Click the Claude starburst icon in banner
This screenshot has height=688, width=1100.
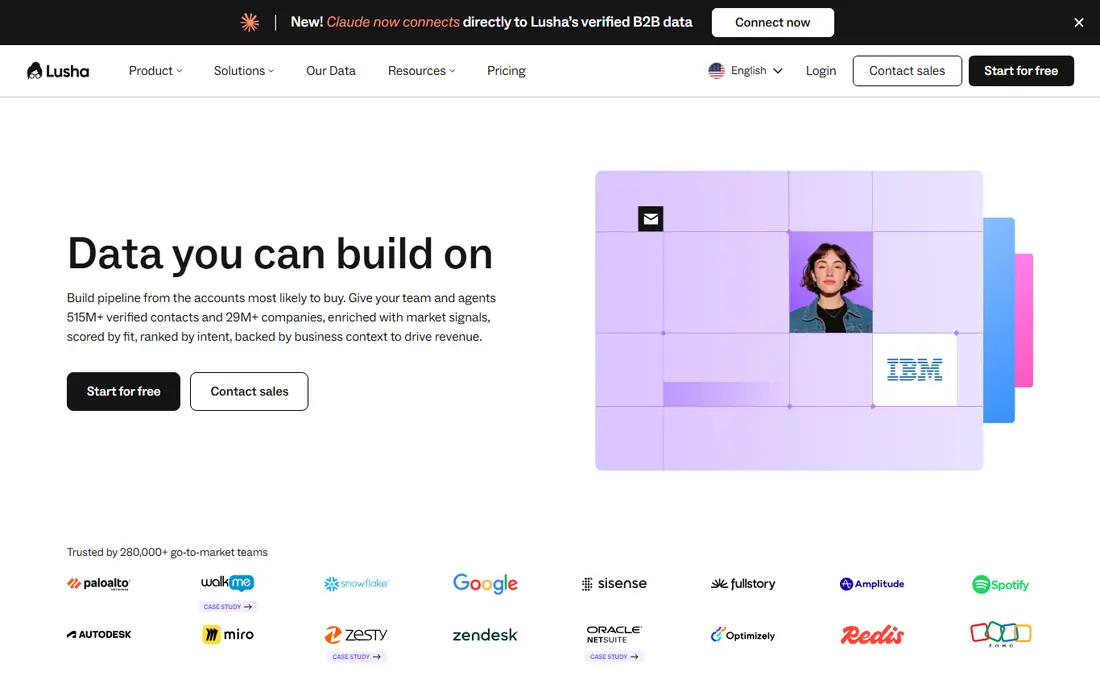pos(250,22)
